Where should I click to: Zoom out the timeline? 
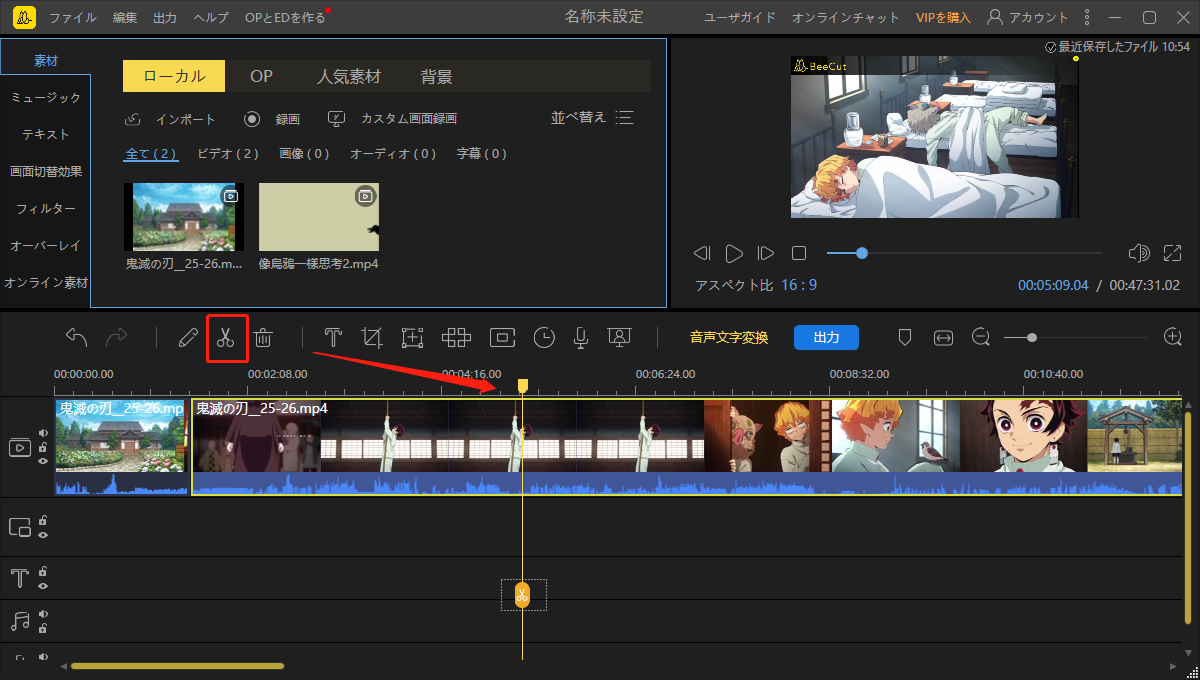981,338
